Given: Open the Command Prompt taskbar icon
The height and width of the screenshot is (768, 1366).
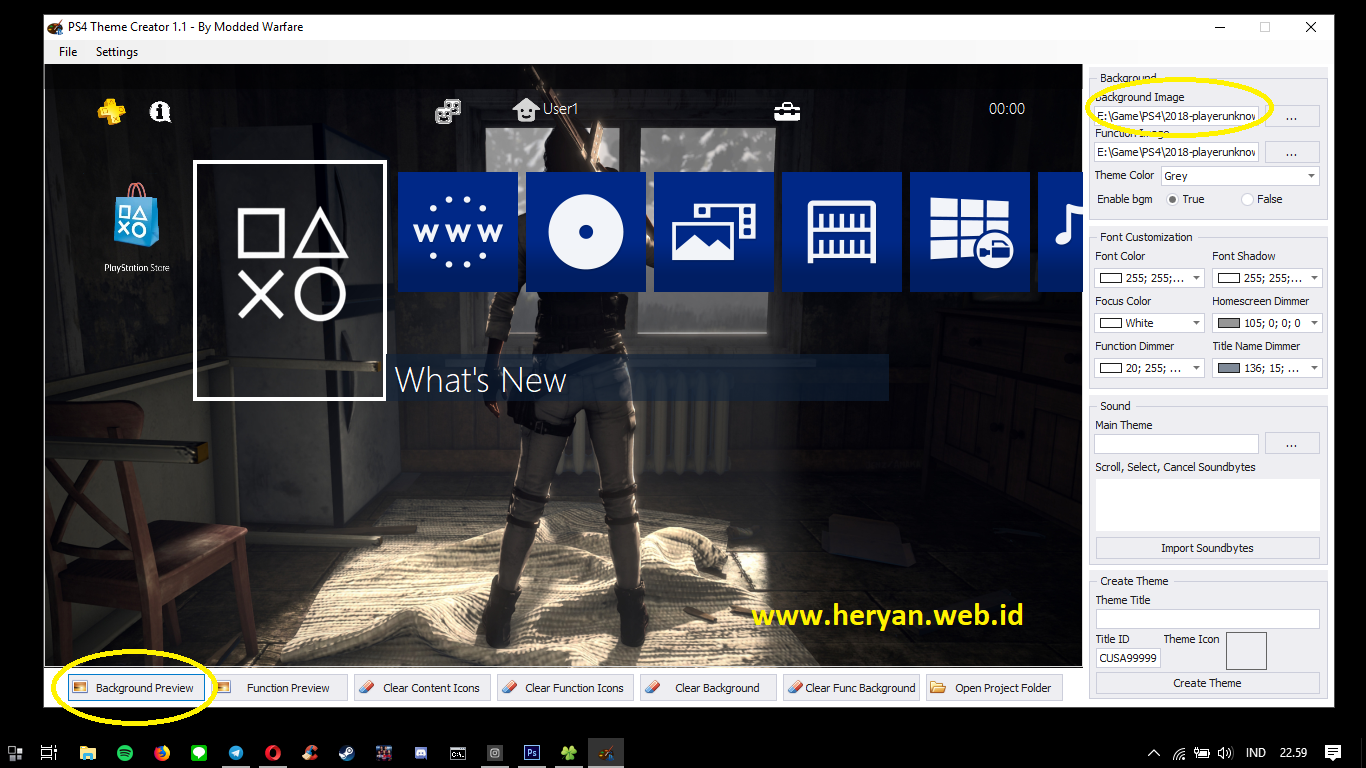Looking at the screenshot, I should click(x=458, y=753).
